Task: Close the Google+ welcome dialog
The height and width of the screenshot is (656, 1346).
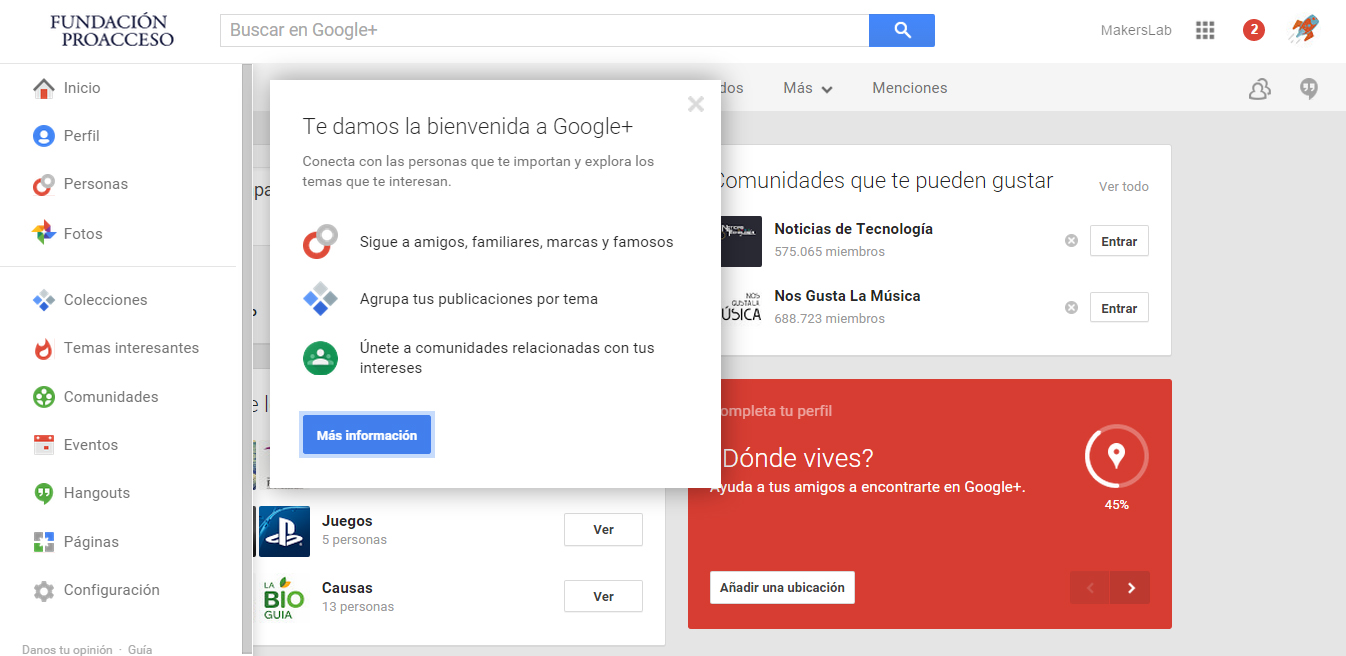Action: 696,104
